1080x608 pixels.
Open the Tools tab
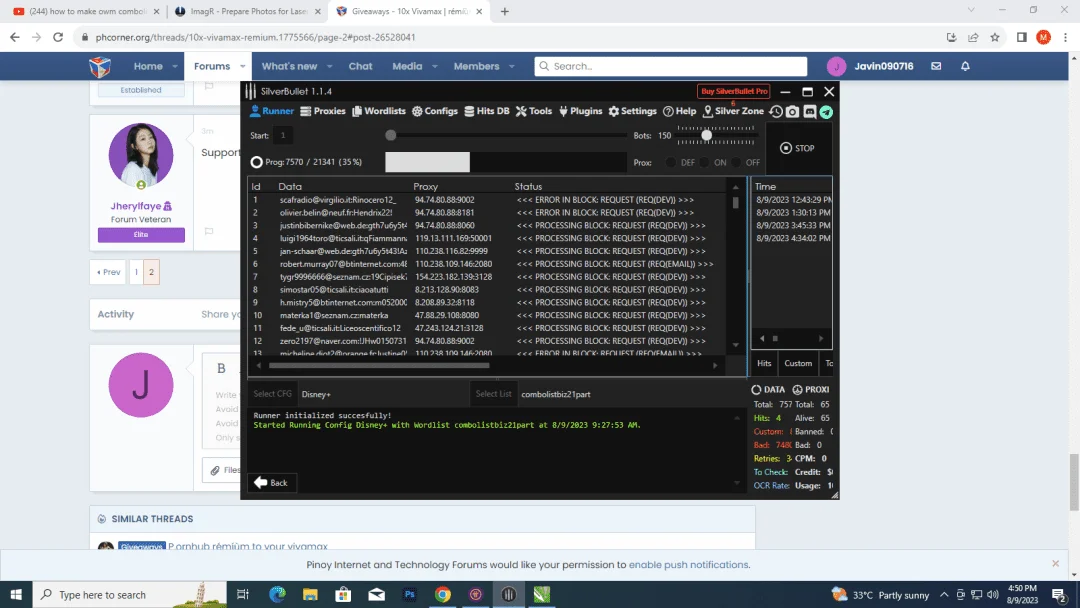pyautogui.click(x=534, y=111)
